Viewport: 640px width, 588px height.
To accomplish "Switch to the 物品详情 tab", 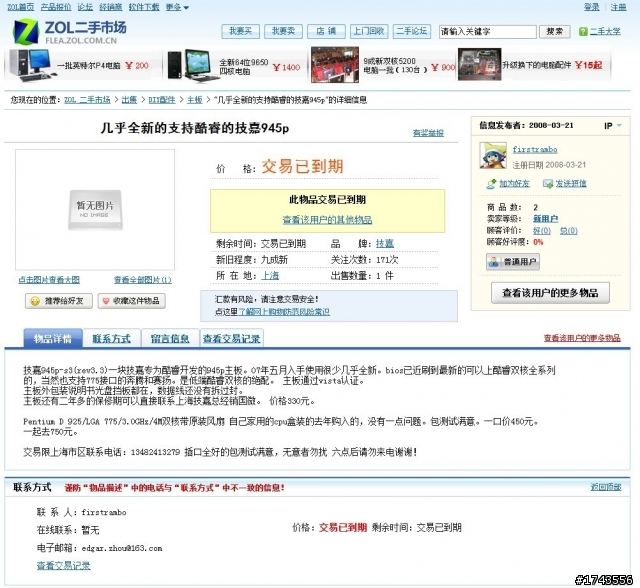I will click(x=53, y=338).
